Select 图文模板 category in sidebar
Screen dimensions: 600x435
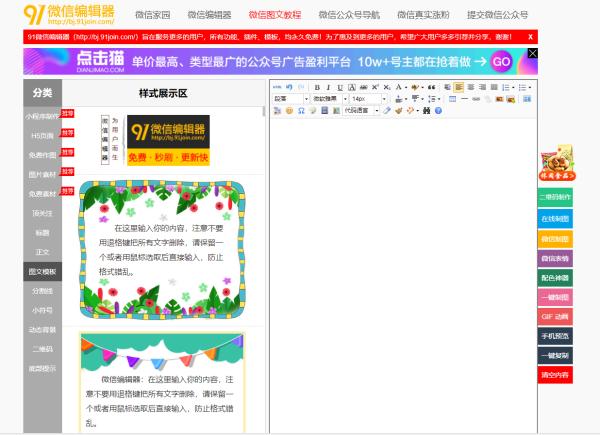pyautogui.click(x=42, y=272)
